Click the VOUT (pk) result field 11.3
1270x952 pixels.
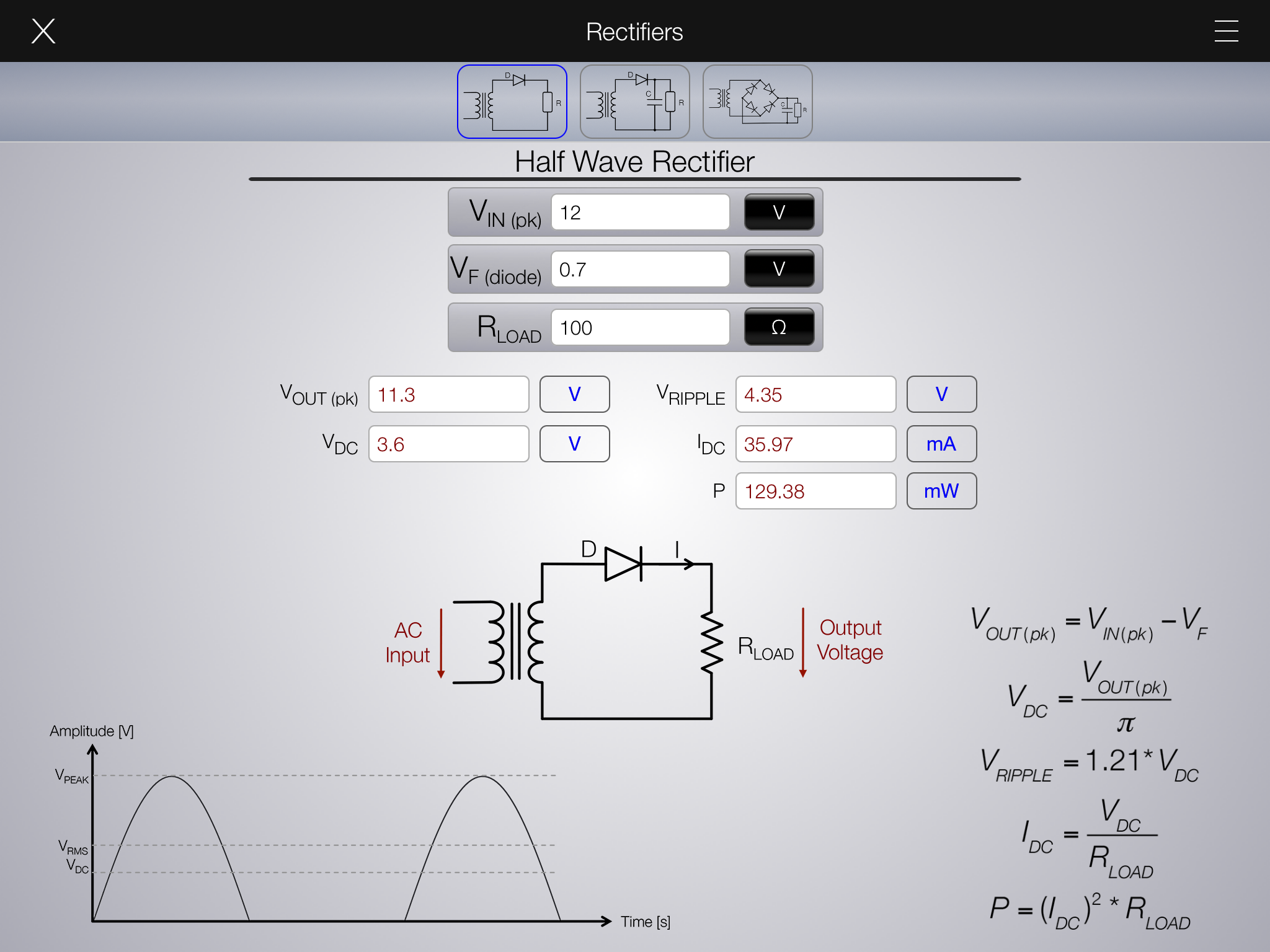click(x=448, y=394)
